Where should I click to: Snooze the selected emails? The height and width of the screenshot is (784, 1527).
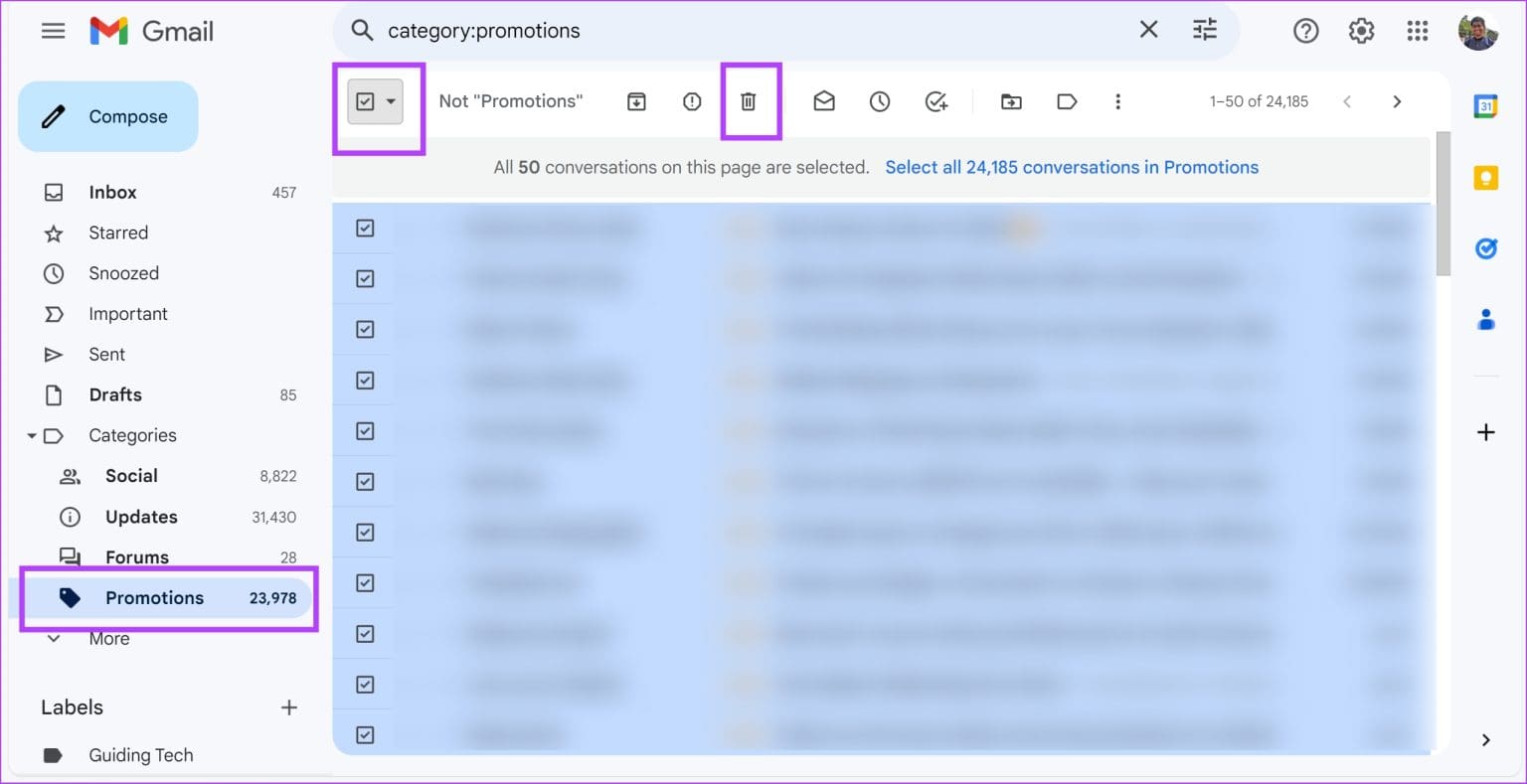click(879, 100)
